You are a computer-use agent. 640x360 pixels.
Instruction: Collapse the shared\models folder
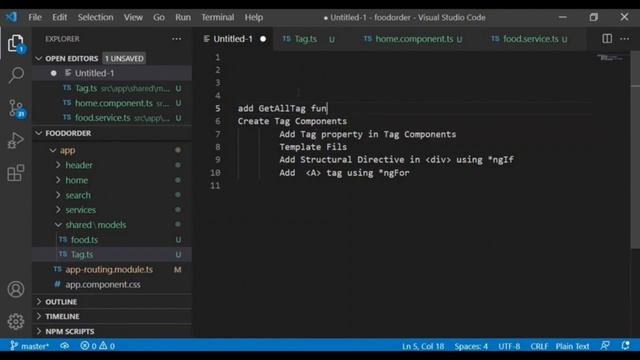click(x=58, y=224)
